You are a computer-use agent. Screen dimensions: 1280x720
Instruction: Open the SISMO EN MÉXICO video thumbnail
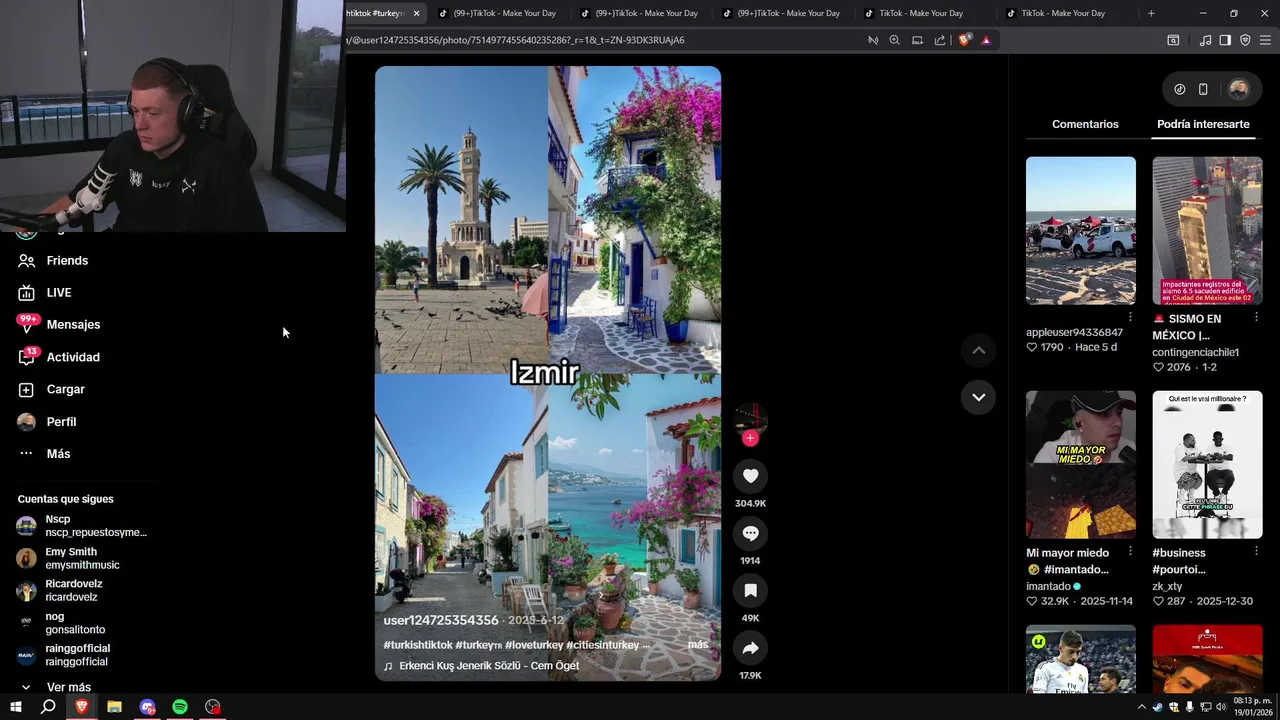(x=1207, y=230)
